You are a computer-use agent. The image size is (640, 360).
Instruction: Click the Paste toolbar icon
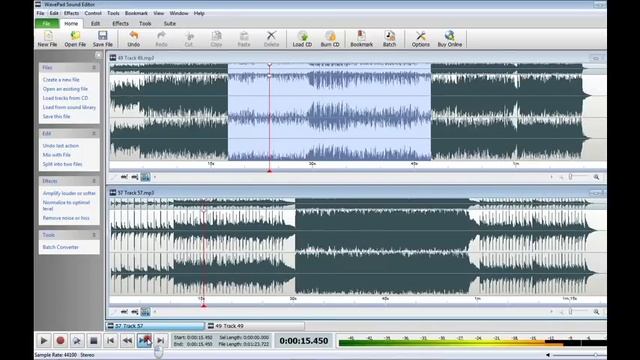tap(244, 39)
